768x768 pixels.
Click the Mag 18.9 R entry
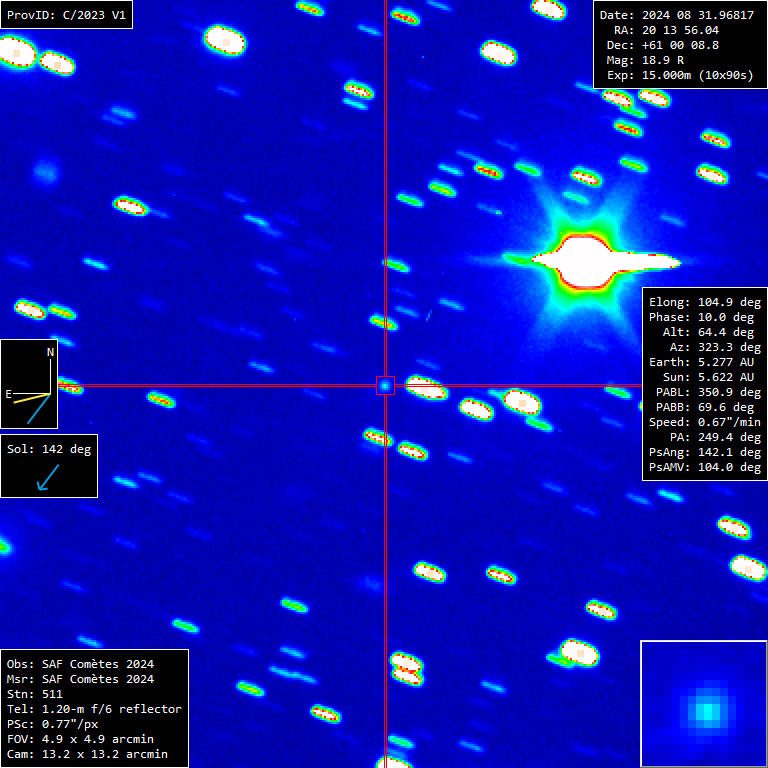[645, 60]
